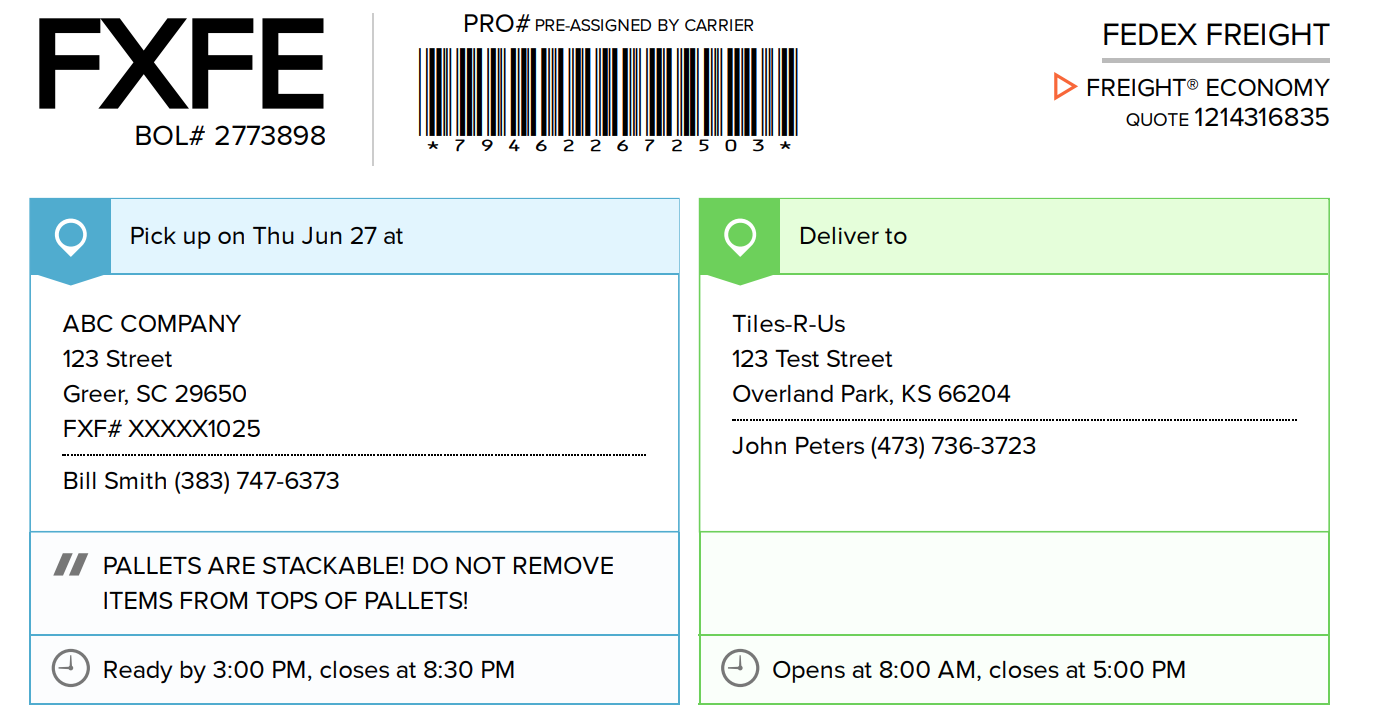
Task: Click Bill Smith's phone number (383) 747-6373
Action: pos(257,481)
